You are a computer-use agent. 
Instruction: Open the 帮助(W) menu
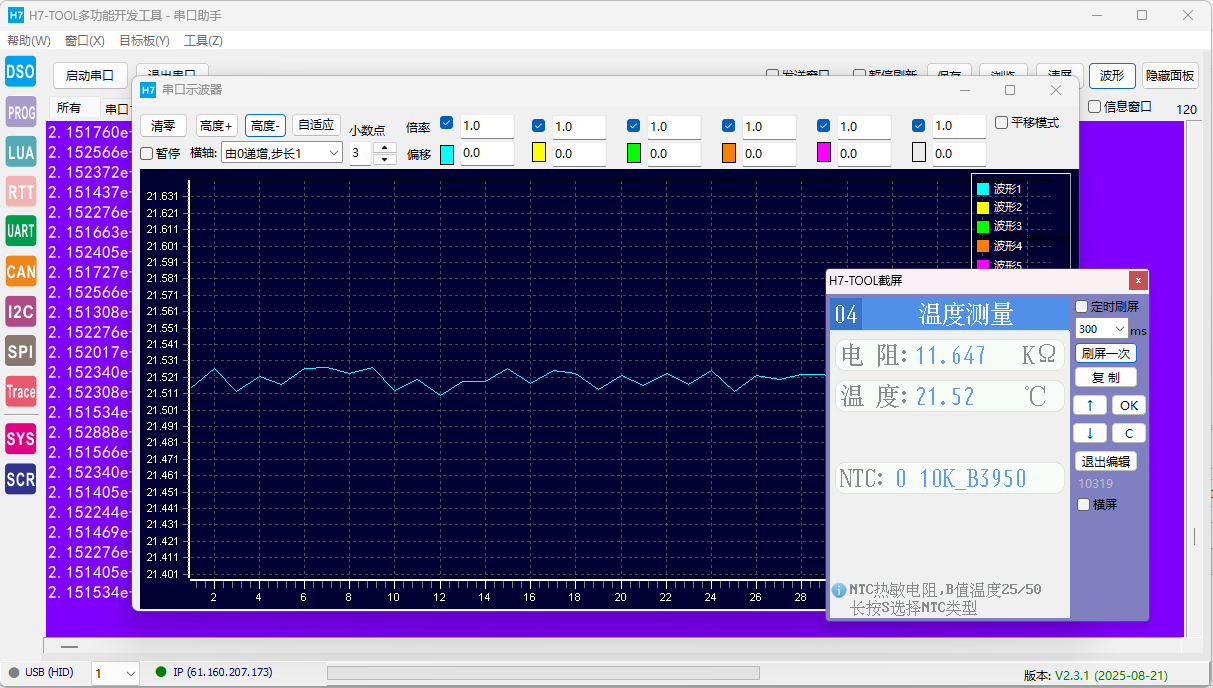28,41
